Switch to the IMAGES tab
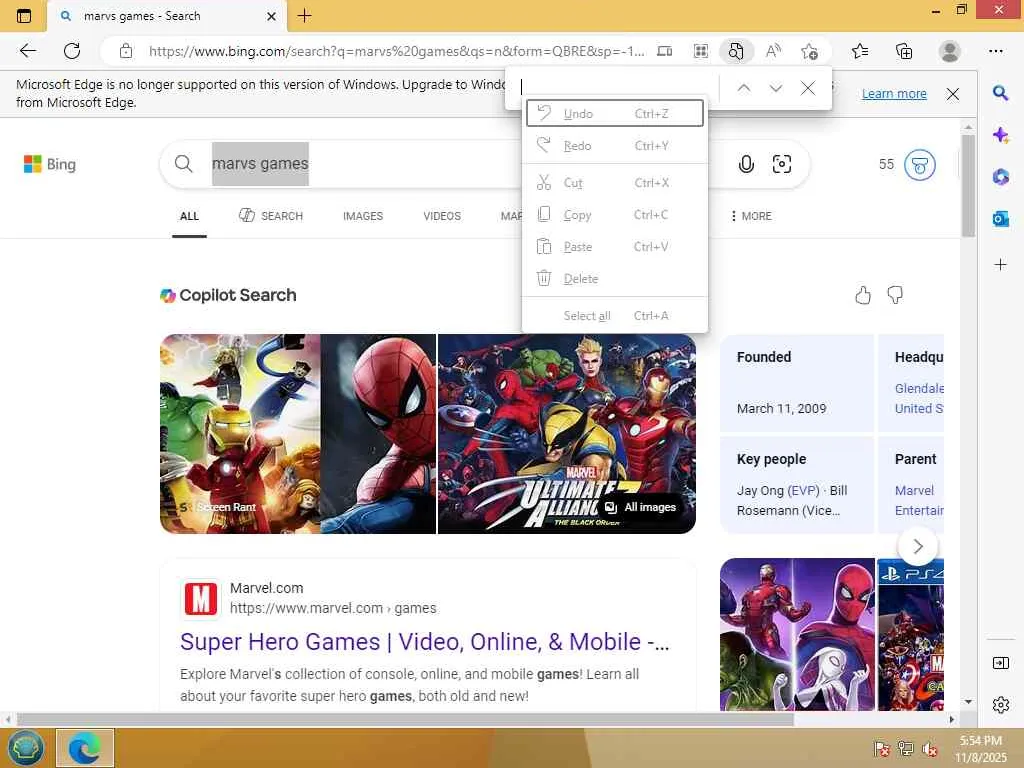 point(363,216)
